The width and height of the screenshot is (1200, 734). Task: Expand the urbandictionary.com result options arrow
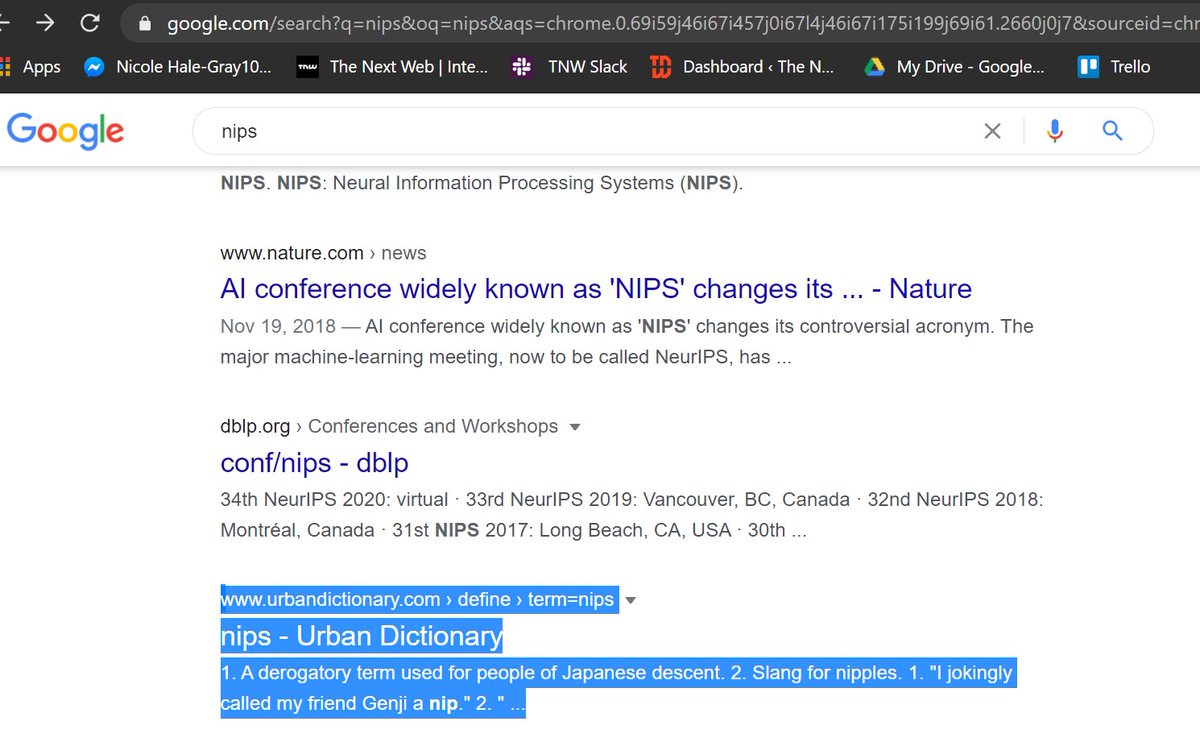[x=630, y=601]
